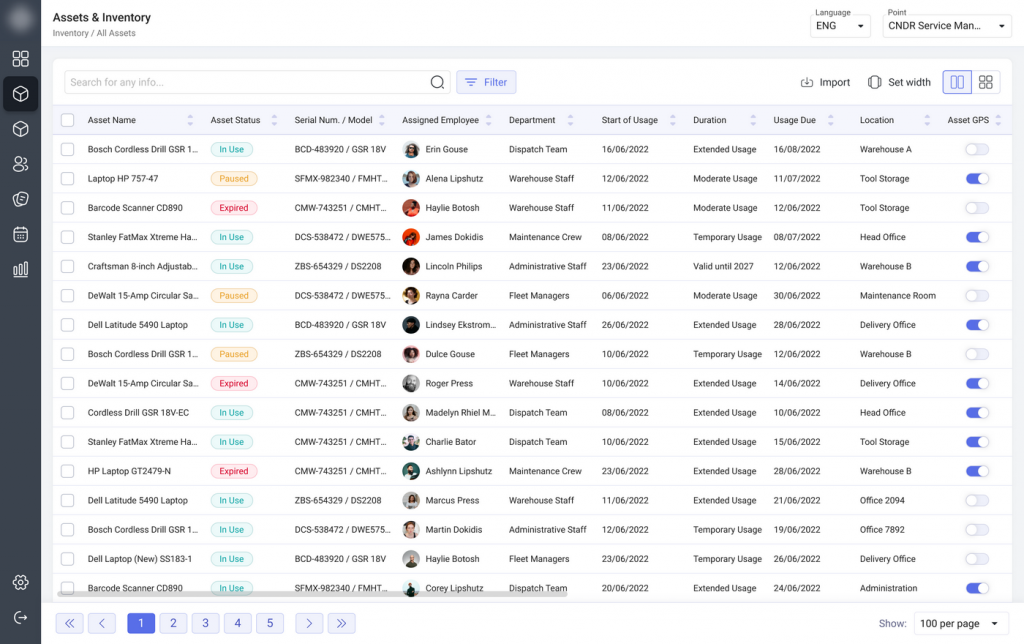This screenshot has height=644, width=1024.
Task: Open the calendar icon in the sidebar
Action: pyautogui.click(x=20, y=234)
